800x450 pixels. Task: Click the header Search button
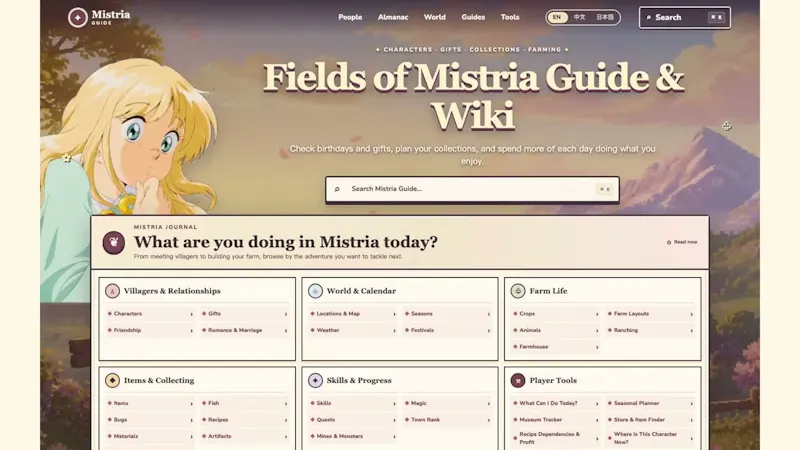click(685, 17)
